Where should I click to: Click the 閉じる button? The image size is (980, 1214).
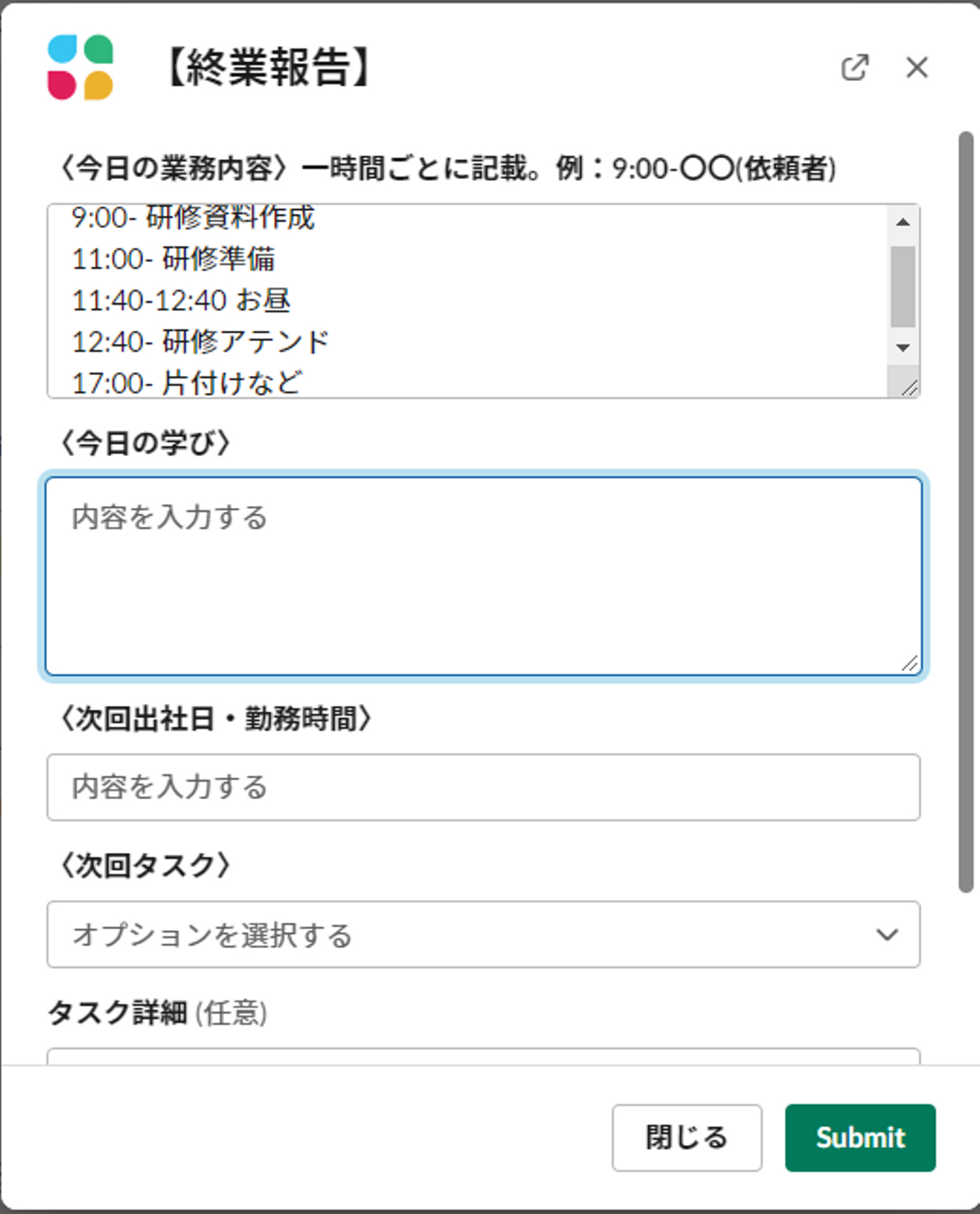(686, 1138)
